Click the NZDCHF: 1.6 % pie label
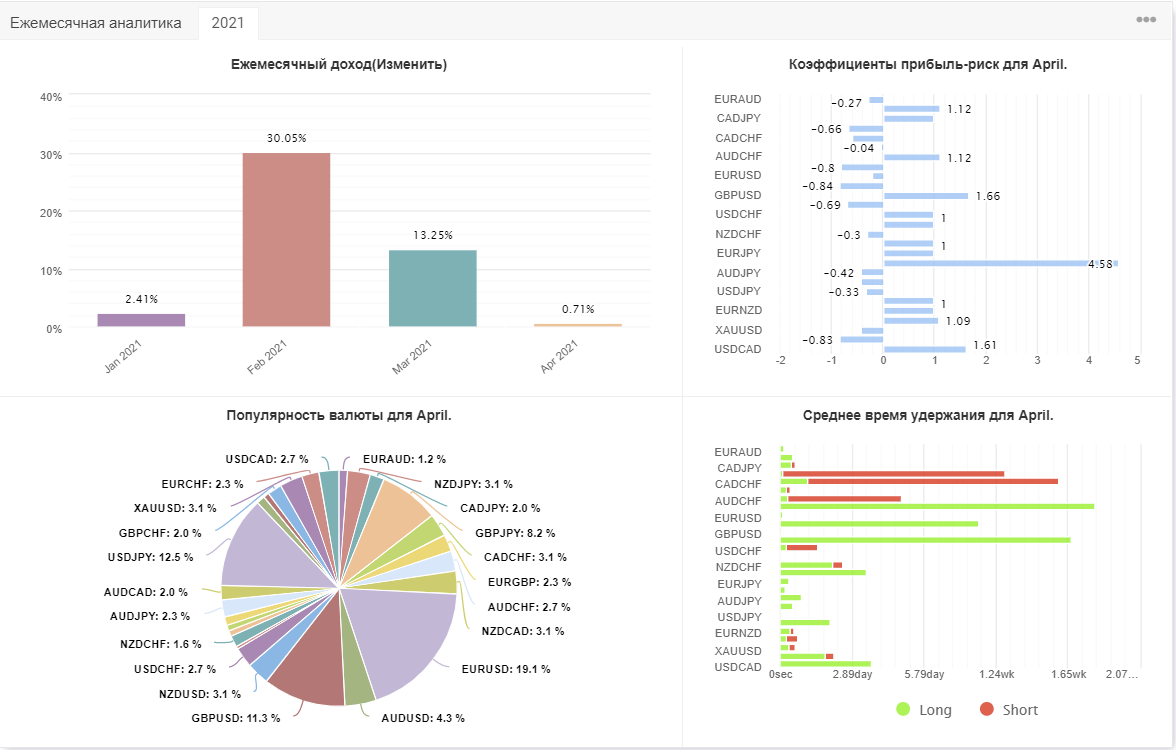Screen dimensions: 1176x750 [160, 644]
